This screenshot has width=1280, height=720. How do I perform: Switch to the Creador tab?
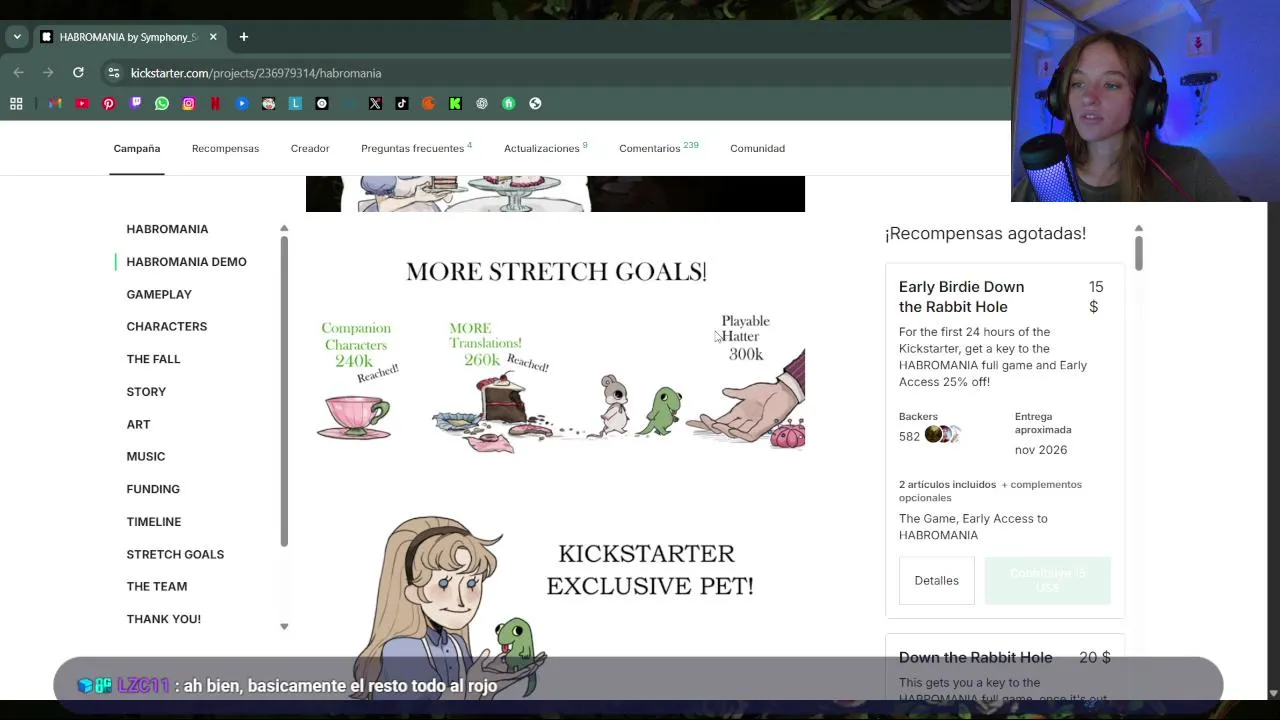310,148
